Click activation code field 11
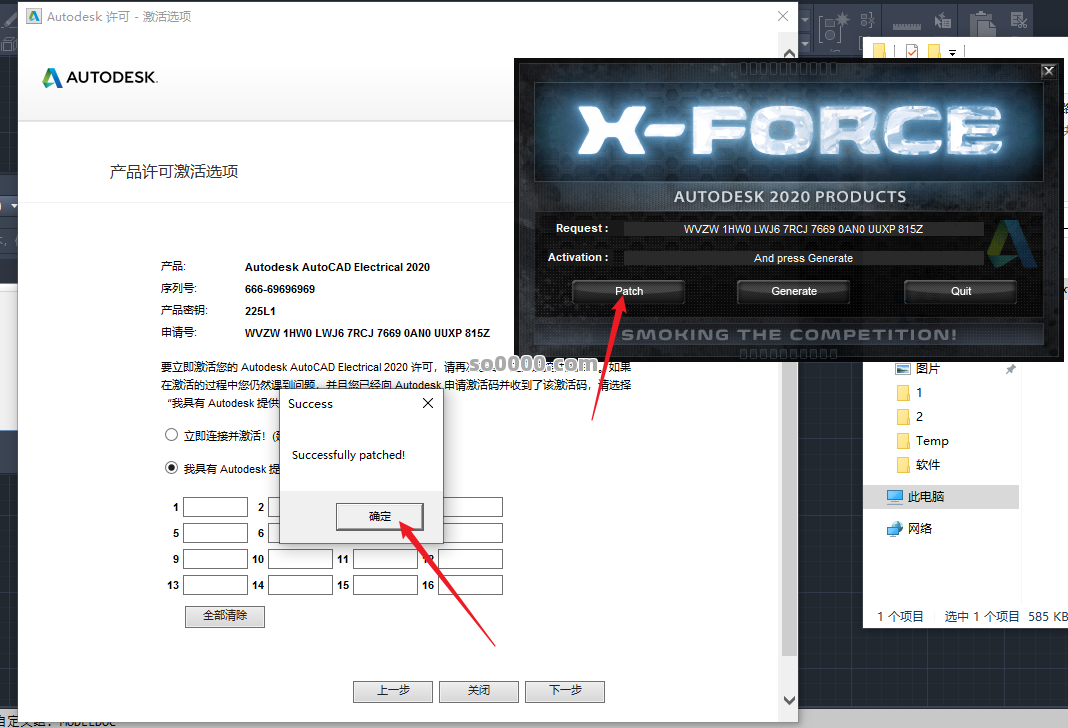Viewport: 1068px width, 728px height. [386, 559]
